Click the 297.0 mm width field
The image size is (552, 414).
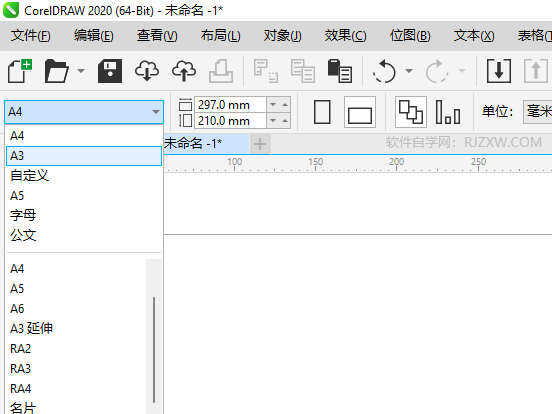tap(230, 105)
